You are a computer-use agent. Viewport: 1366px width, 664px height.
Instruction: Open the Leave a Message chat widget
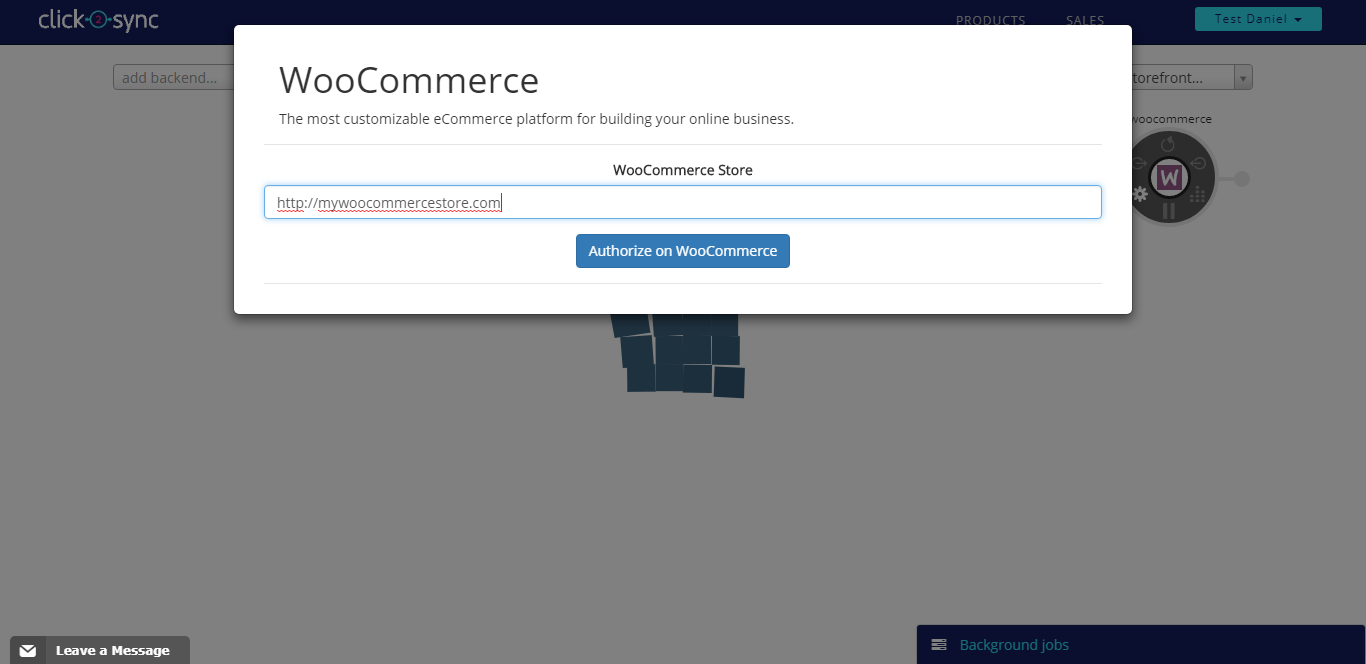[100, 650]
